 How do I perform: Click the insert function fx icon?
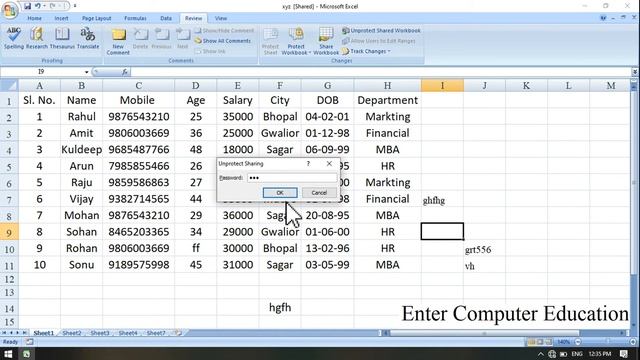tap(125, 72)
